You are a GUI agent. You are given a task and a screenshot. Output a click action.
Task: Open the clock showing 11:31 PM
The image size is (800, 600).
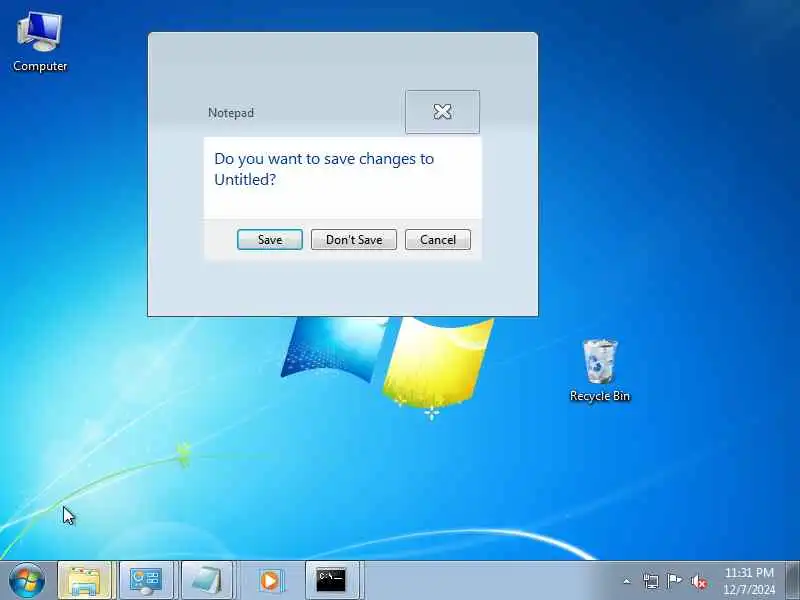coord(749,581)
